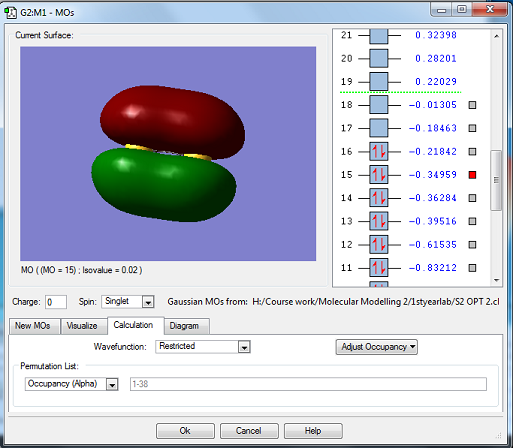The image size is (513, 448).
Task: Click the Charge input field
Action: 56,302
